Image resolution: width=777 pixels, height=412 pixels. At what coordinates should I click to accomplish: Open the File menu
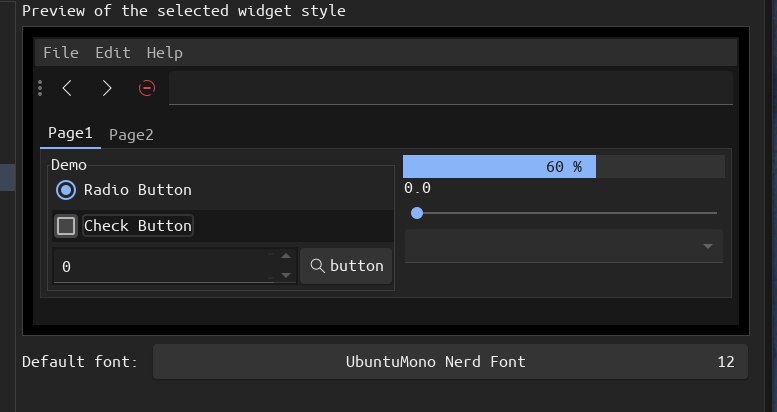(61, 53)
